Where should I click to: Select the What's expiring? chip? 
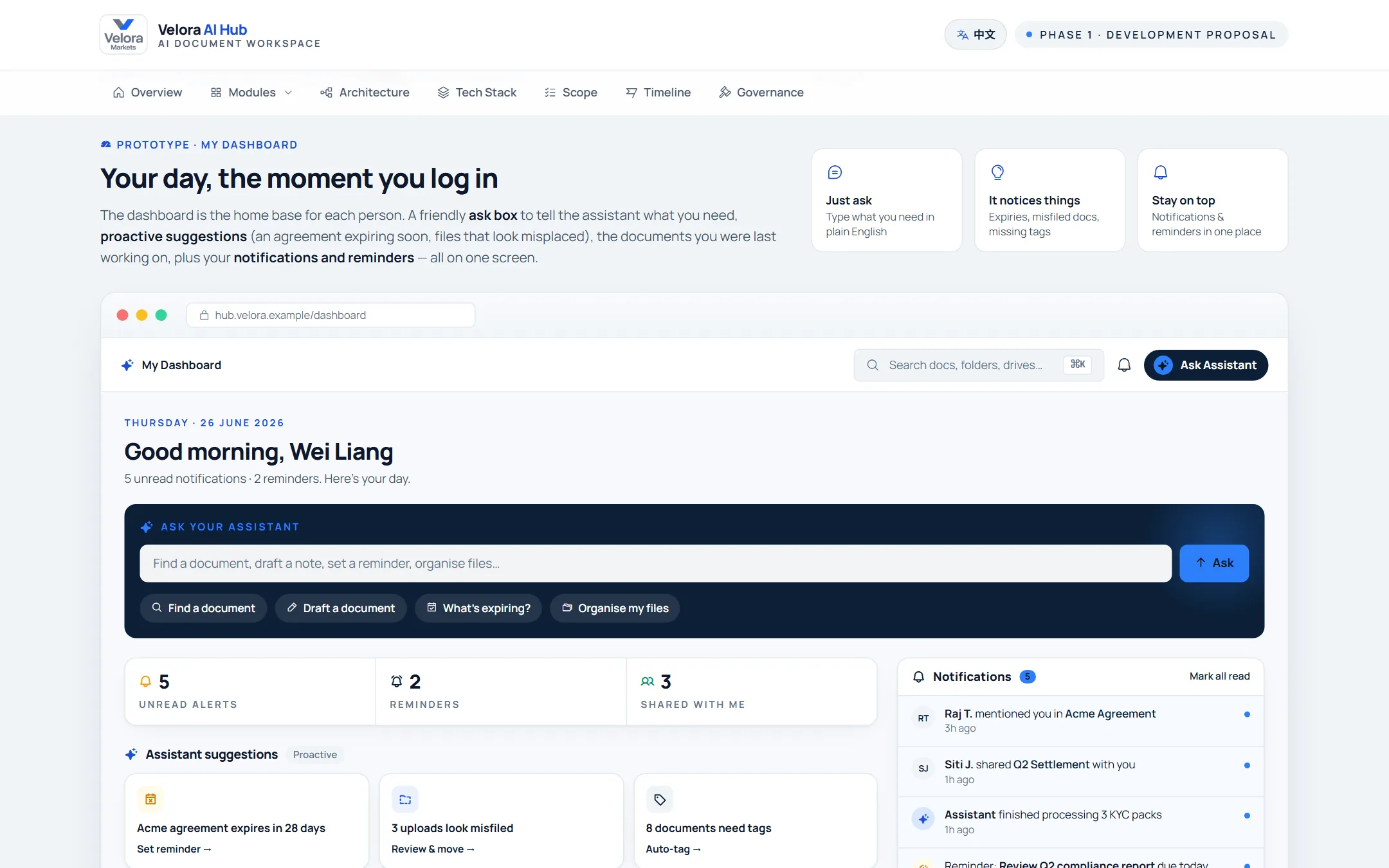[478, 608]
